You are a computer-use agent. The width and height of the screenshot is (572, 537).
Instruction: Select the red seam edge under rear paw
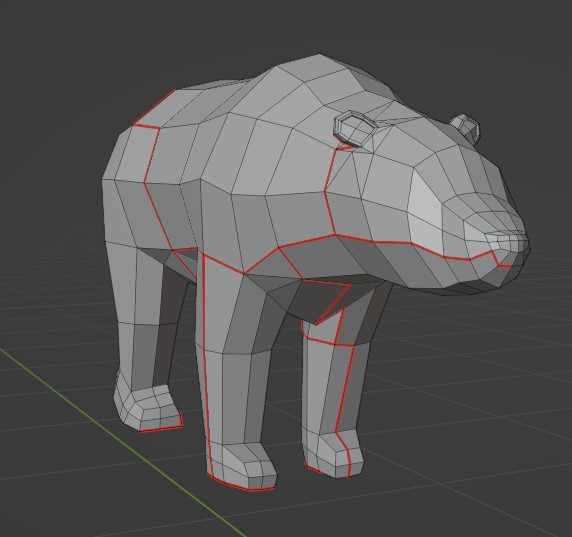161,428
